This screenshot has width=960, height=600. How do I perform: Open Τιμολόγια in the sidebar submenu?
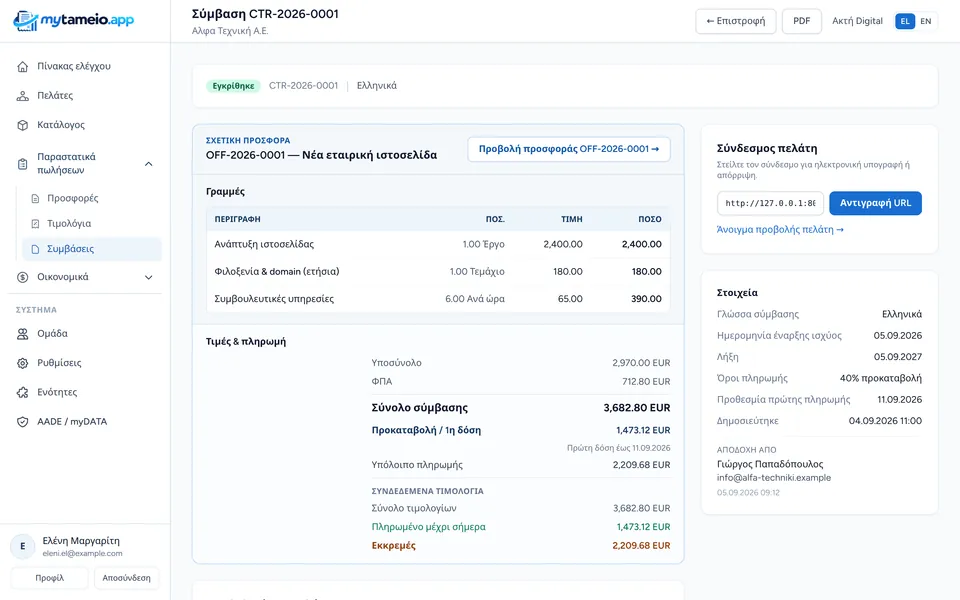(92, 223)
